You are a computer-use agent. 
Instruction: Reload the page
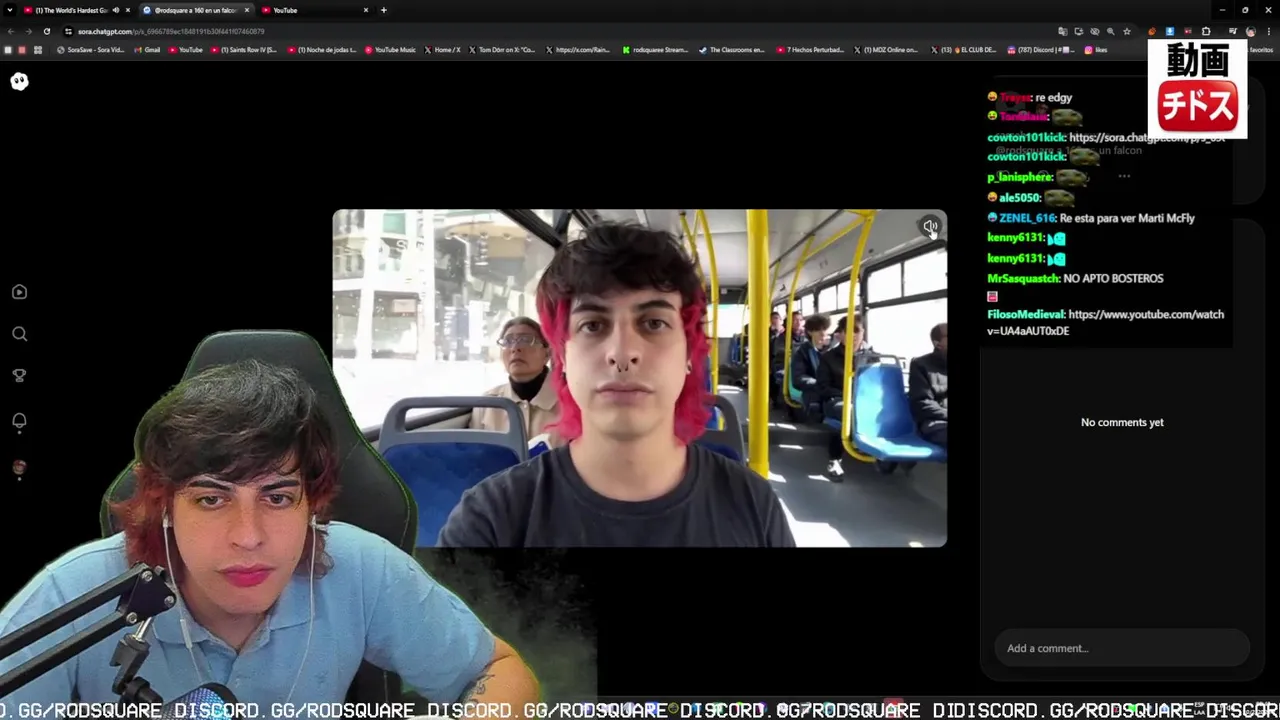pos(47,31)
